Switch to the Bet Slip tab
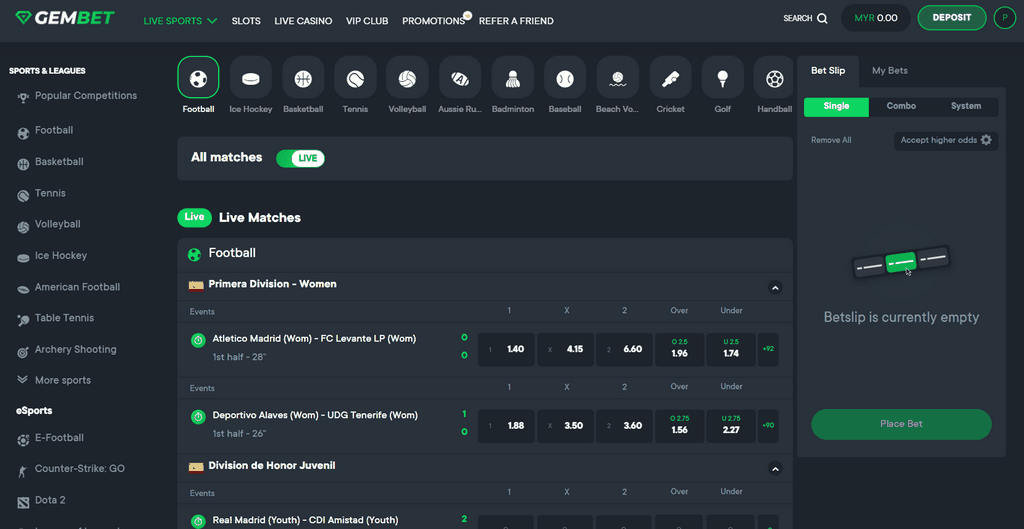The width and height of the screenshot is (1024, 529). [828, 71]
